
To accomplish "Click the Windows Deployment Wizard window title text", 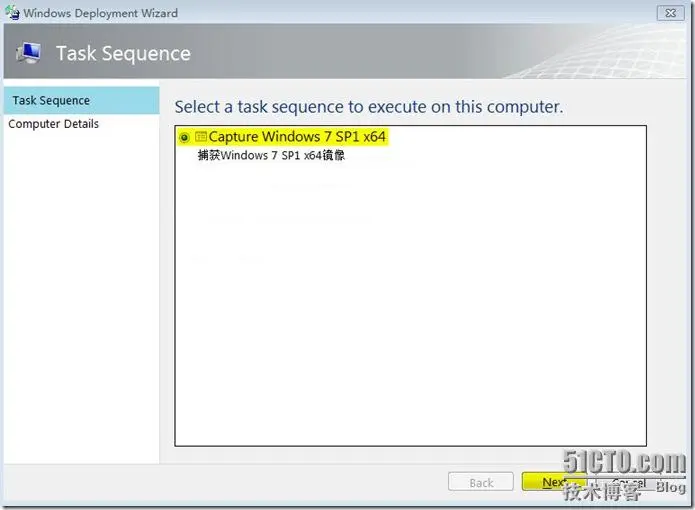I will 101,13.
